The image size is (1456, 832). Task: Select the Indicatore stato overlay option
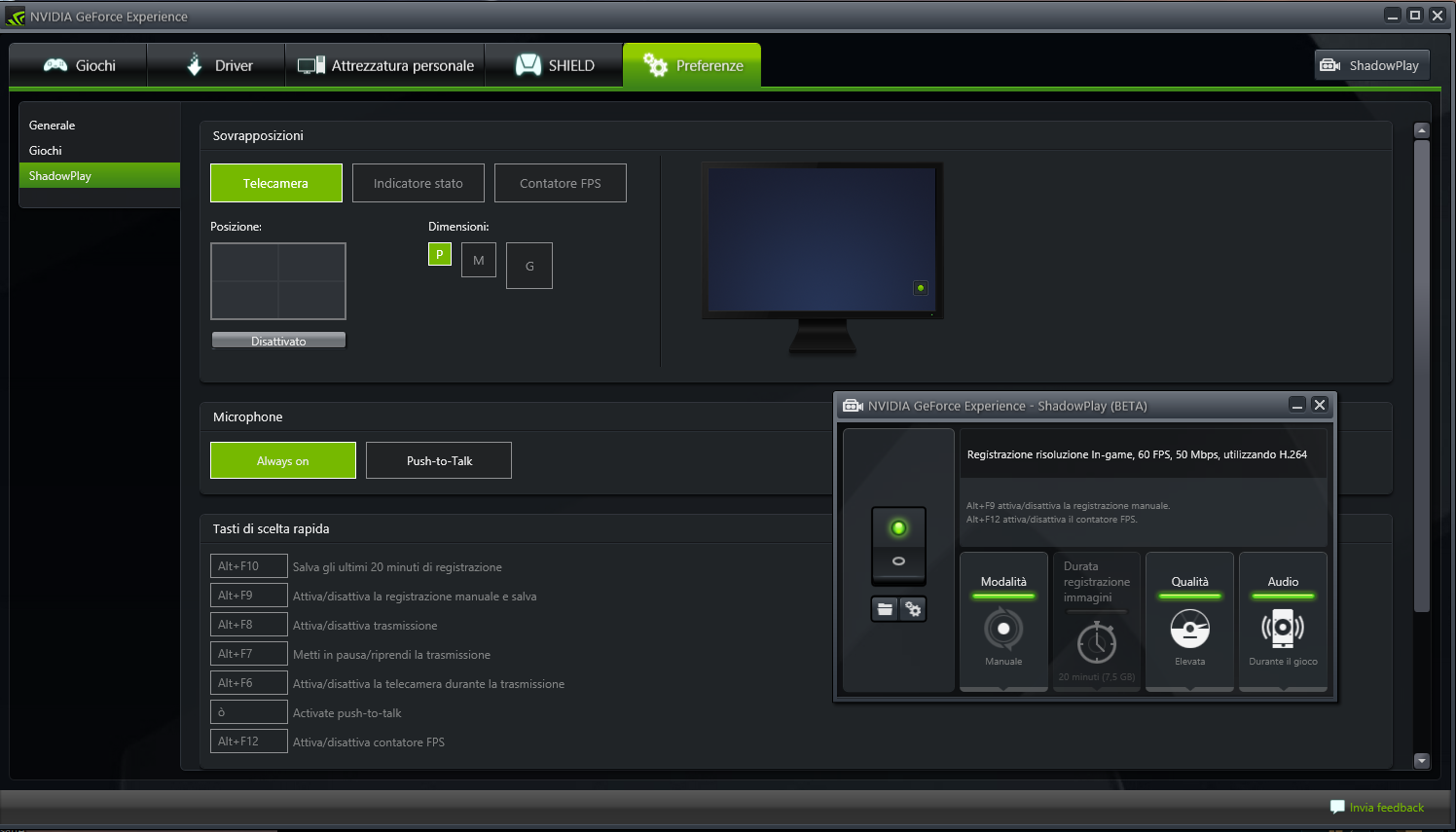pos(419,183)
